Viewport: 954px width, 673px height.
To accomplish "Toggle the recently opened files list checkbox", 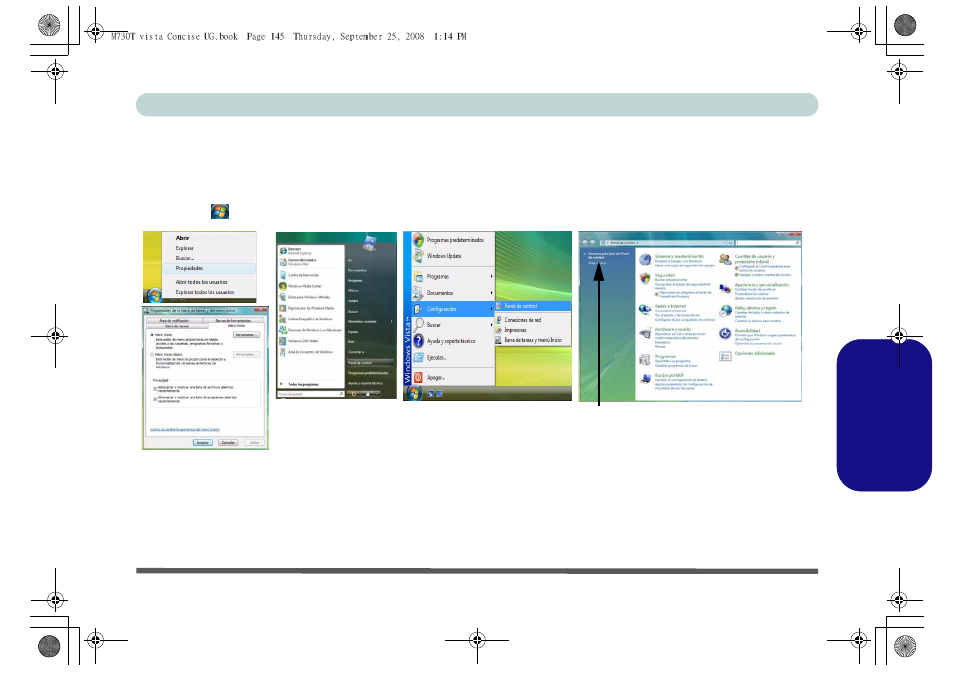I will click(x=155, y=388).
